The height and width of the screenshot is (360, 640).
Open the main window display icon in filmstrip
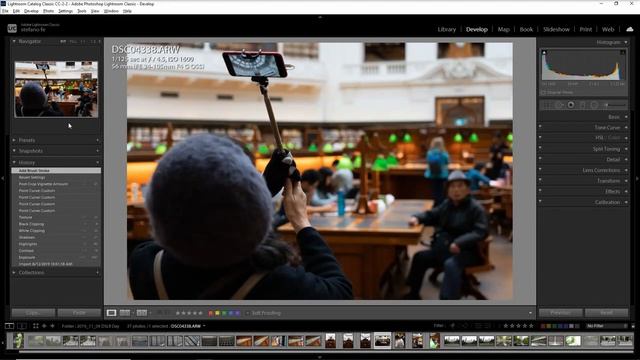tap(9, 326)
